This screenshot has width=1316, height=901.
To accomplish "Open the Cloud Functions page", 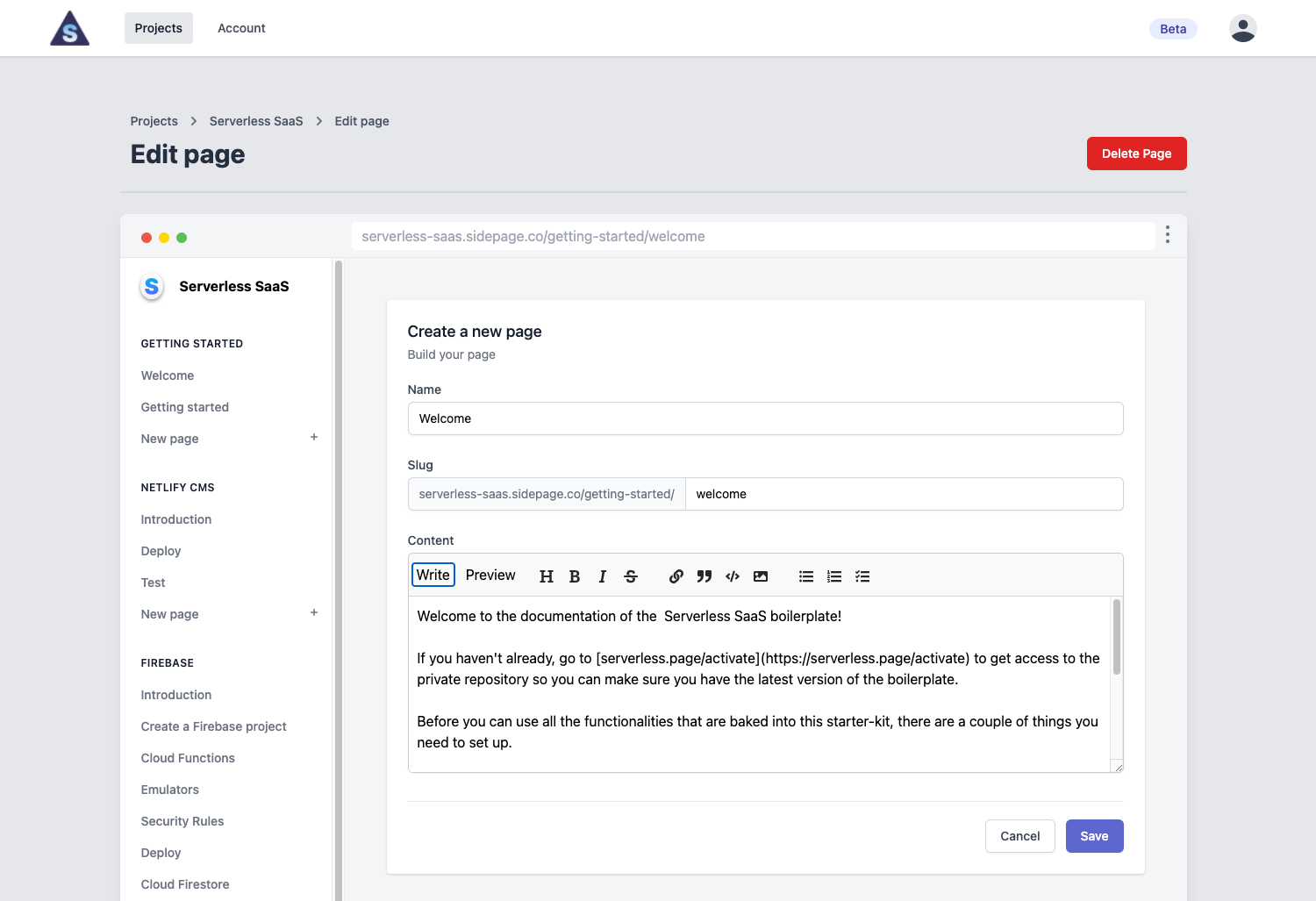I will click(x=188, y=758).
